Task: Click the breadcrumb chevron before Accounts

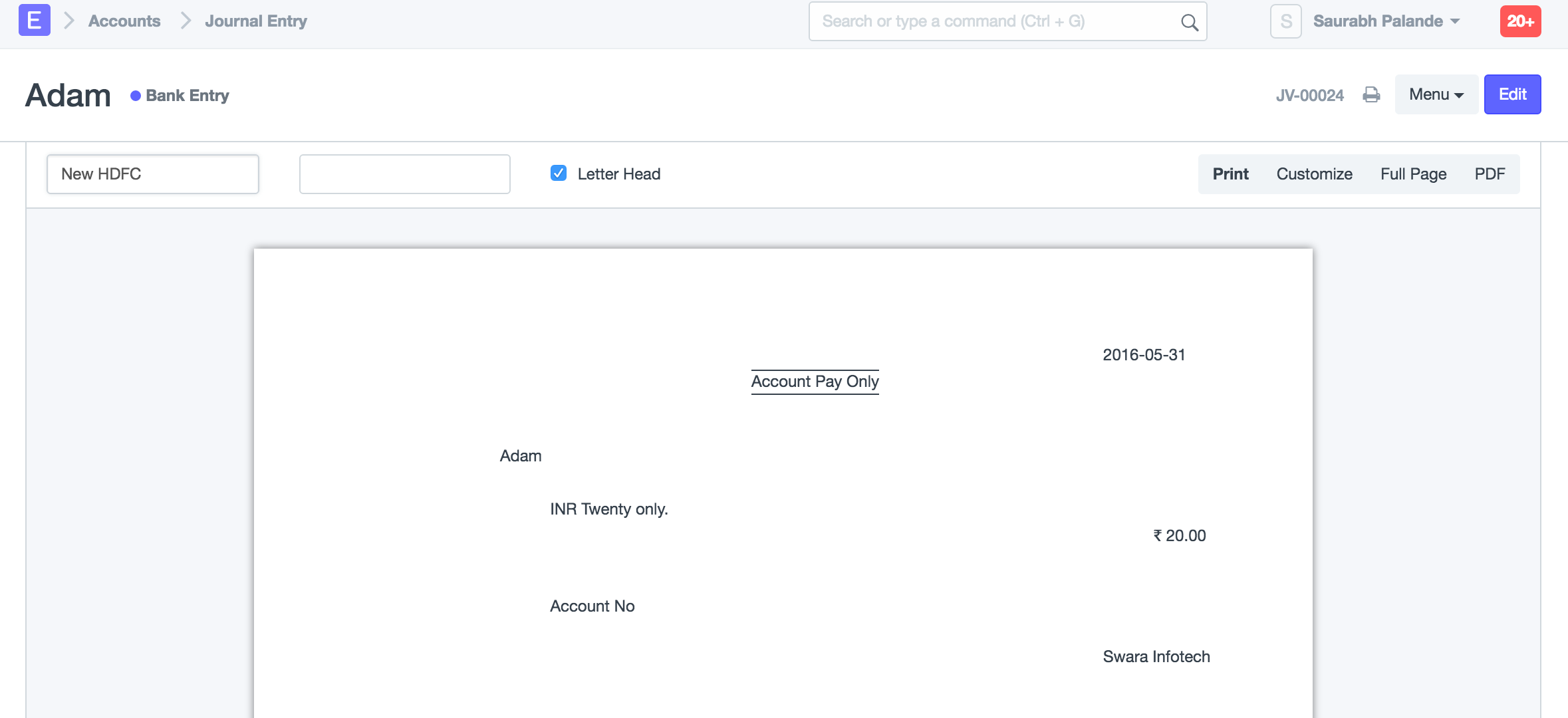Action: click(68, 21)
